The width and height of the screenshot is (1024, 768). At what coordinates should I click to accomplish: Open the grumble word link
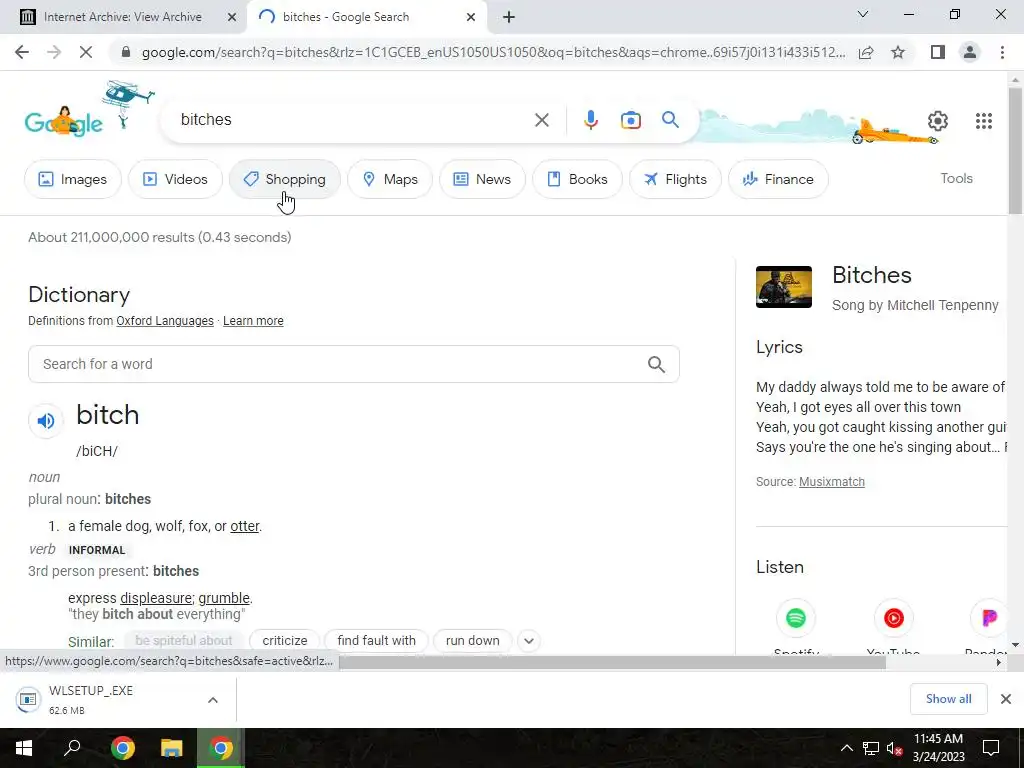pos(224,598)
